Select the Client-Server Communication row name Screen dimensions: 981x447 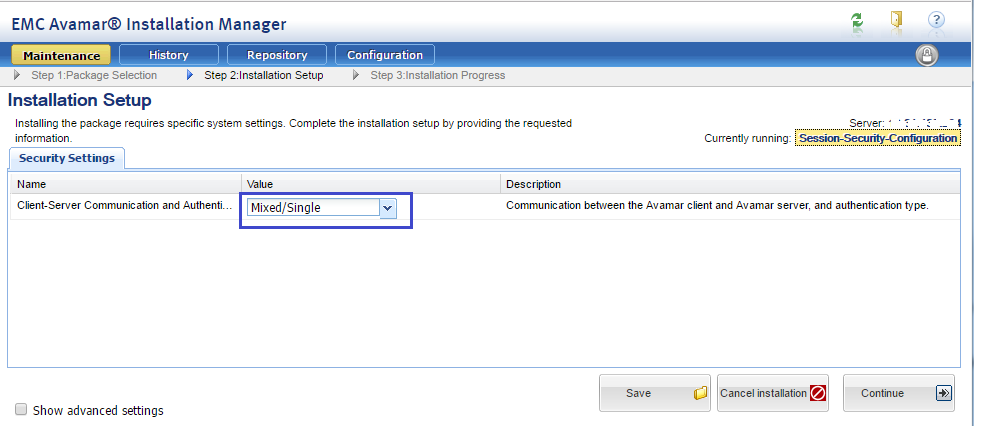(x=124, y=206)
